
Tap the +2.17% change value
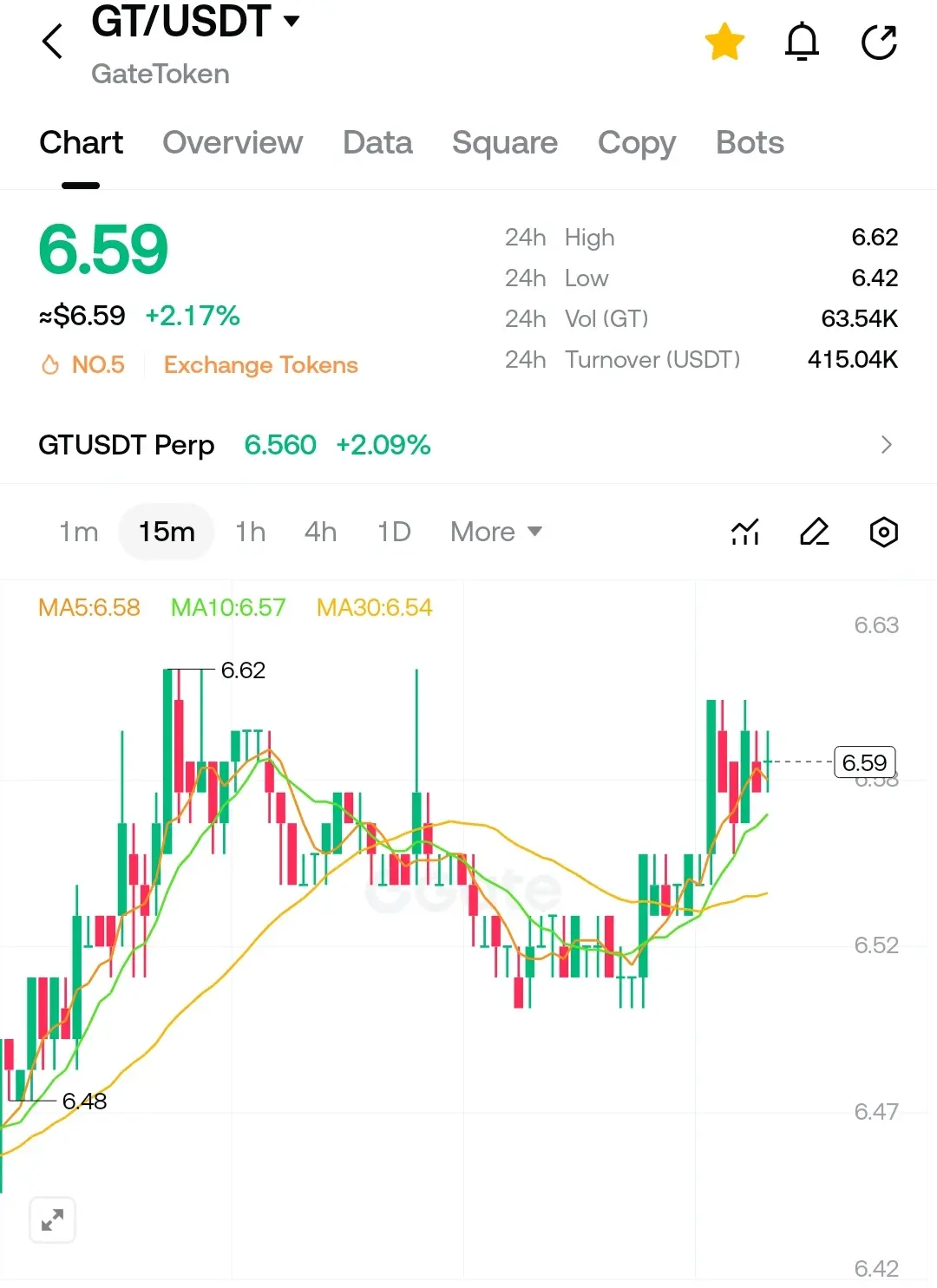point(193,316)
